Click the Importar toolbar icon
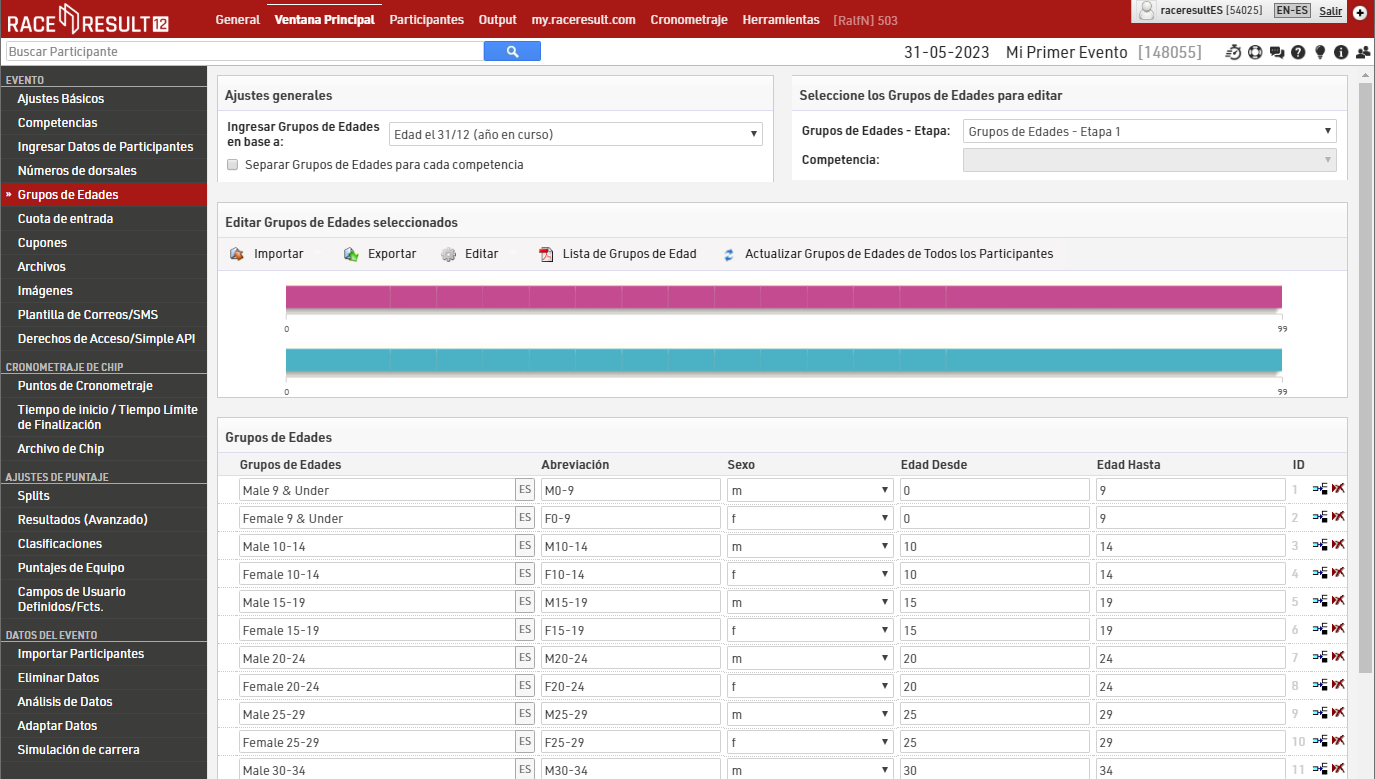Image resolution: width=1375 pixels, height=779 pixels. pyautogui.click(x=237, y=254)
